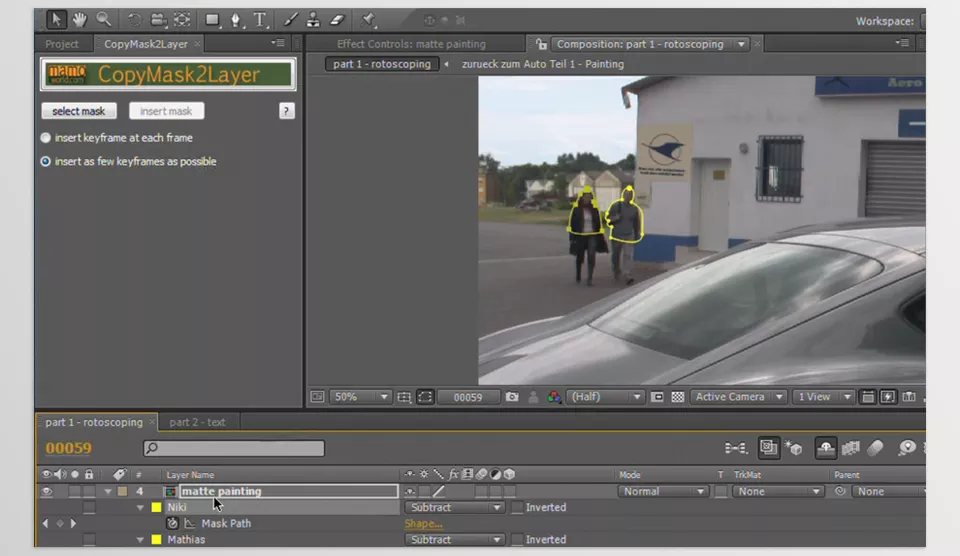The height and width of the screenshot is (556, 960).
Task: Select the CopyMask2Layer panel tab
Action: (146, 44)
